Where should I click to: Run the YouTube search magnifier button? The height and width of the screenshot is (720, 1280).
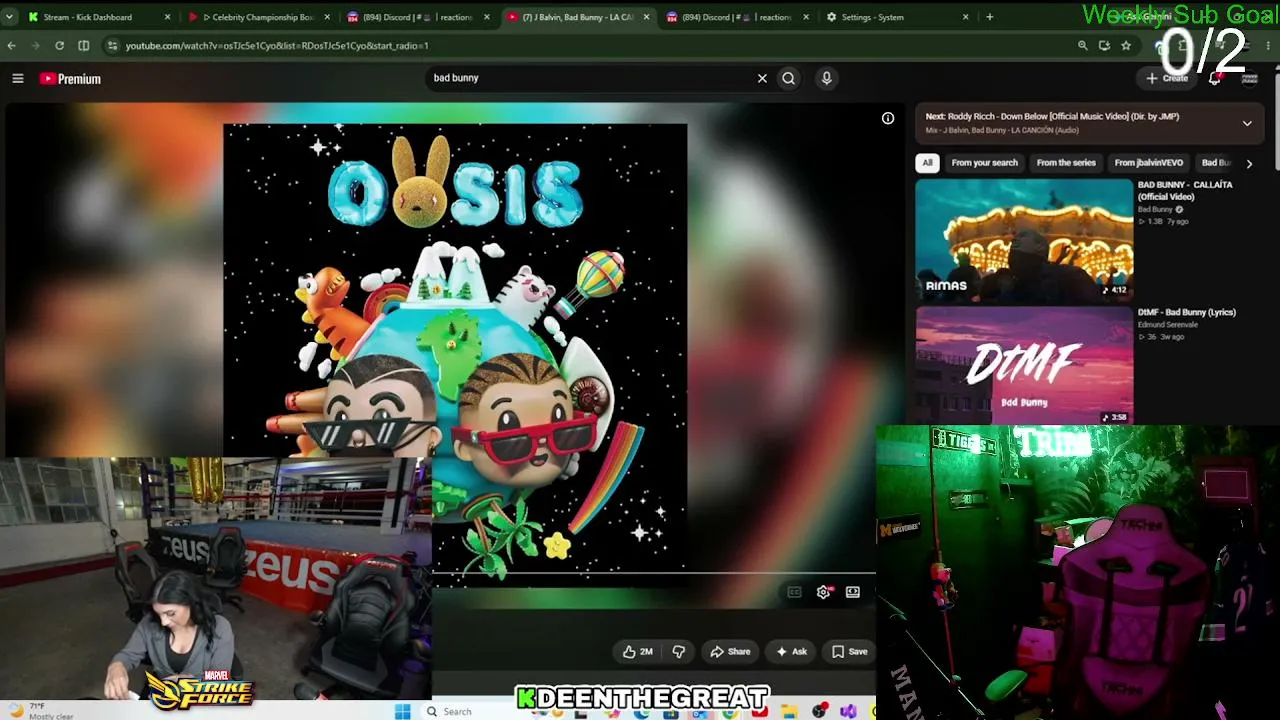[789, 78]
